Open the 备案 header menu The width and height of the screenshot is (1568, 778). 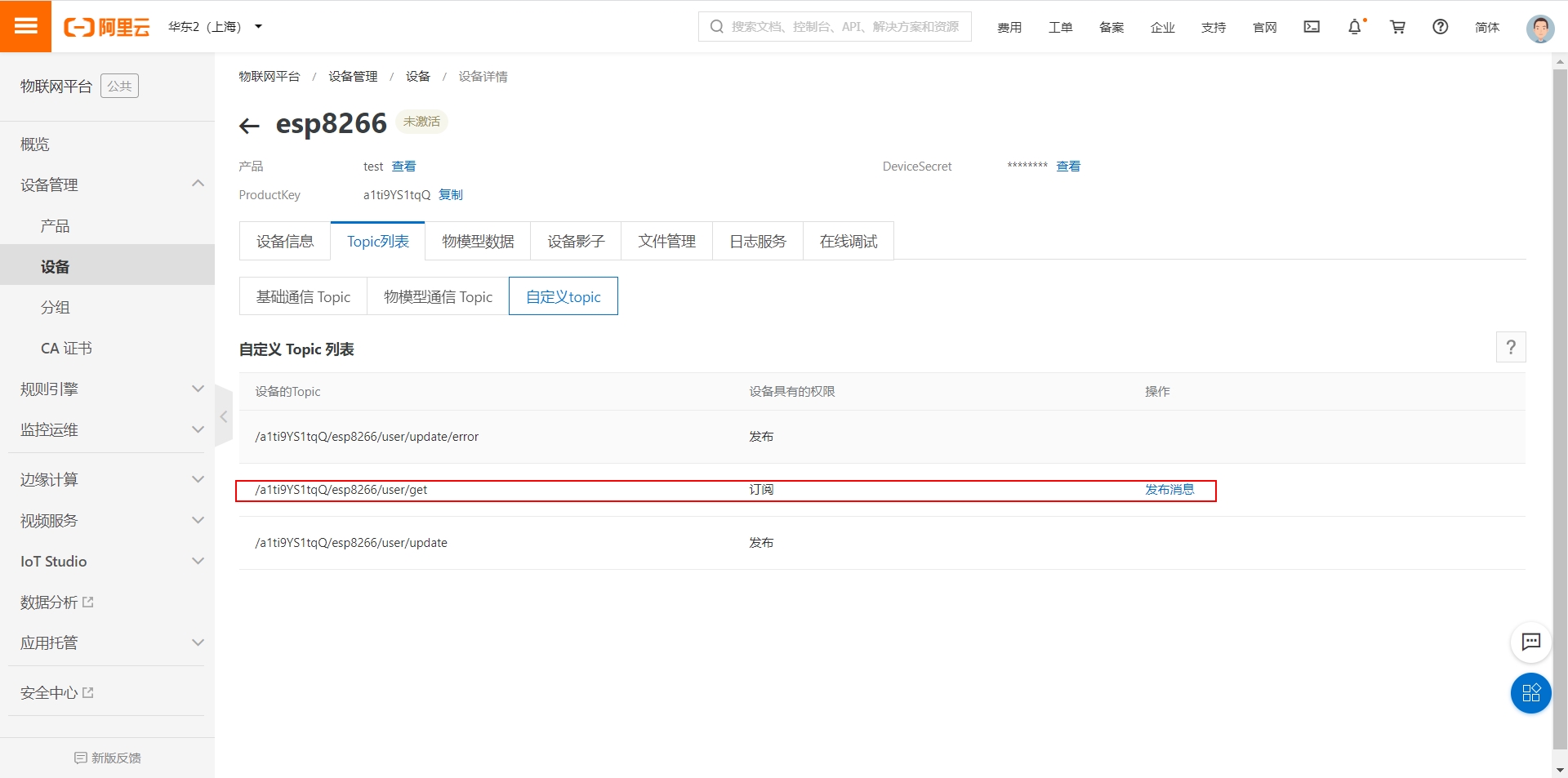(1111, 28)
